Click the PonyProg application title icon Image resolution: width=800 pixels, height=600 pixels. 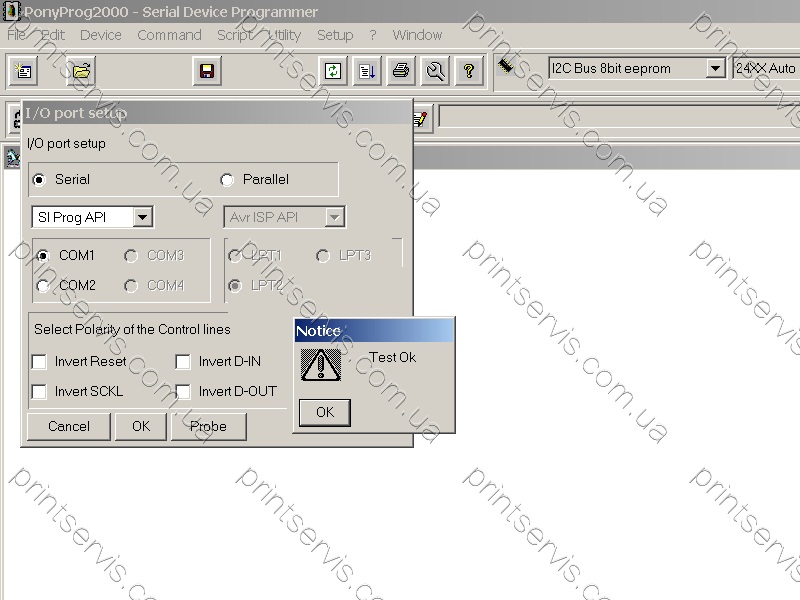(11, 11)
